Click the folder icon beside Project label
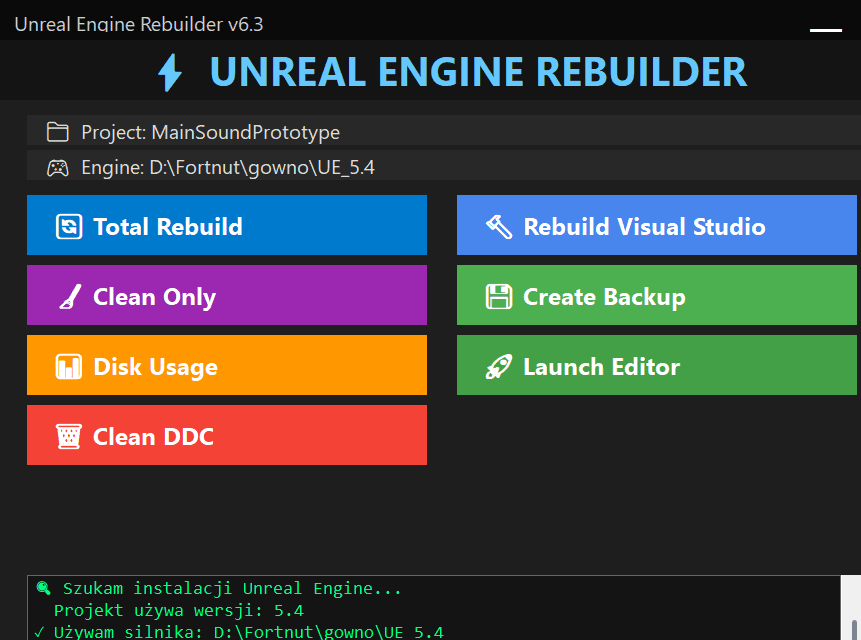This screenshot has width=861, height=640. (57, 131)
